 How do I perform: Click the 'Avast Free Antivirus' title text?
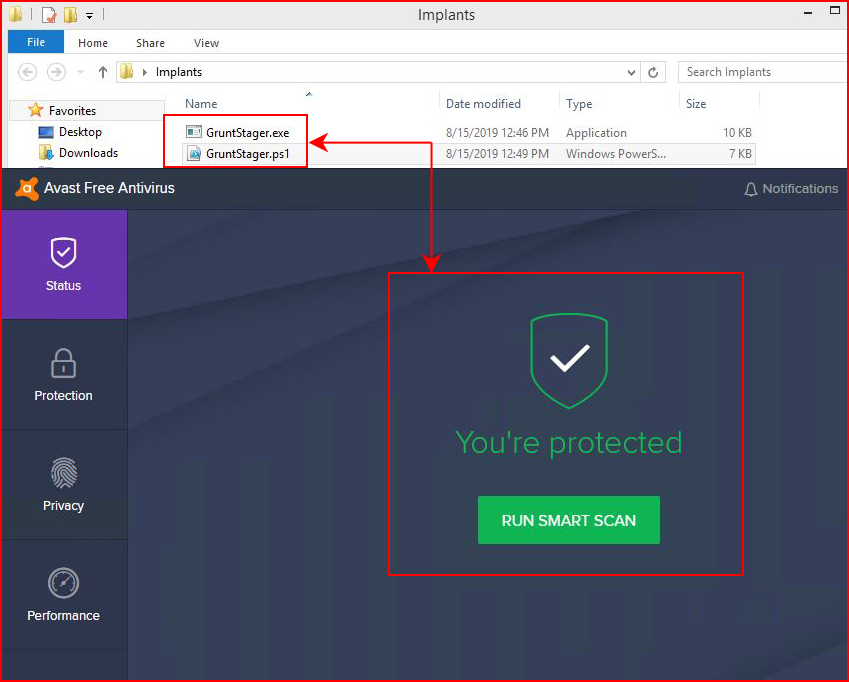(x=109, y=188)
